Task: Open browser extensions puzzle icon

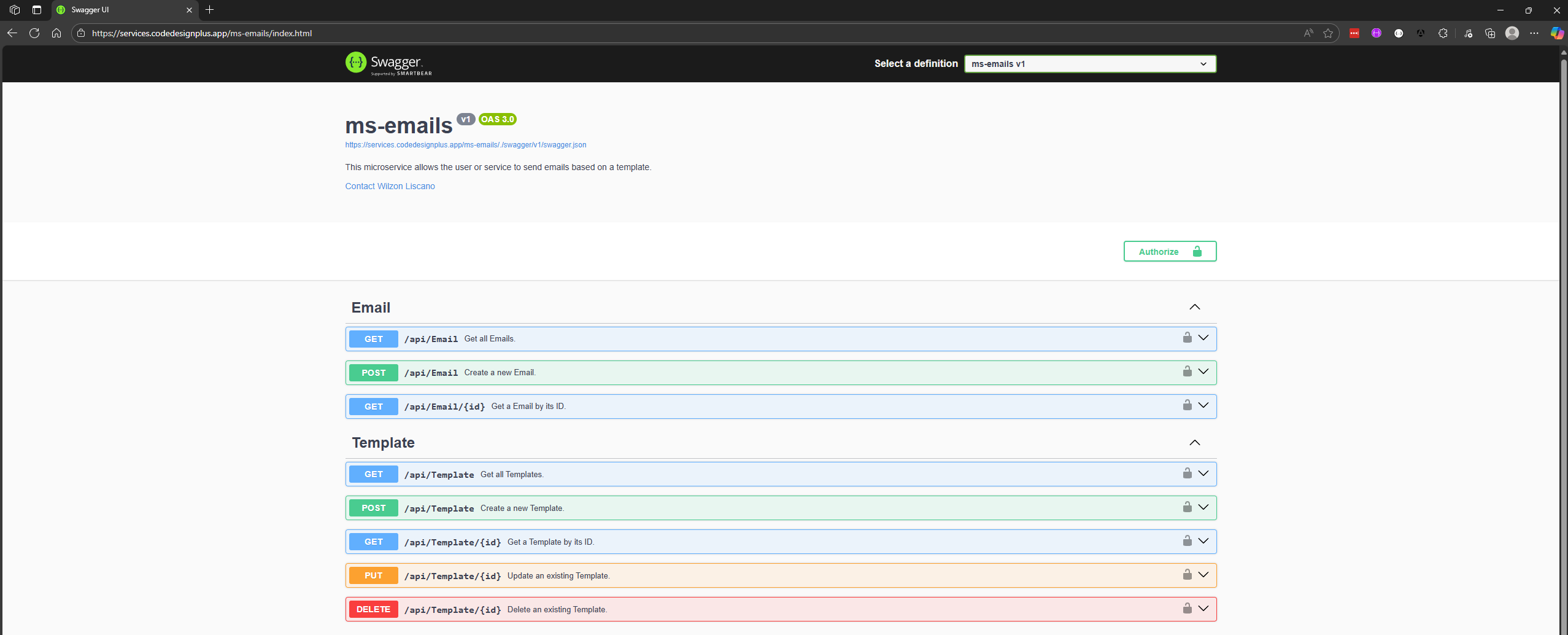Action: 1443,33
